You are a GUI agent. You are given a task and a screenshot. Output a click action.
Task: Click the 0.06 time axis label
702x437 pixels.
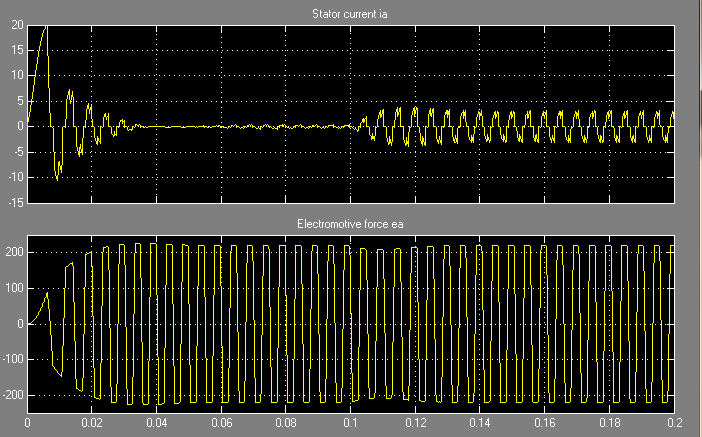tap(222, 423)
